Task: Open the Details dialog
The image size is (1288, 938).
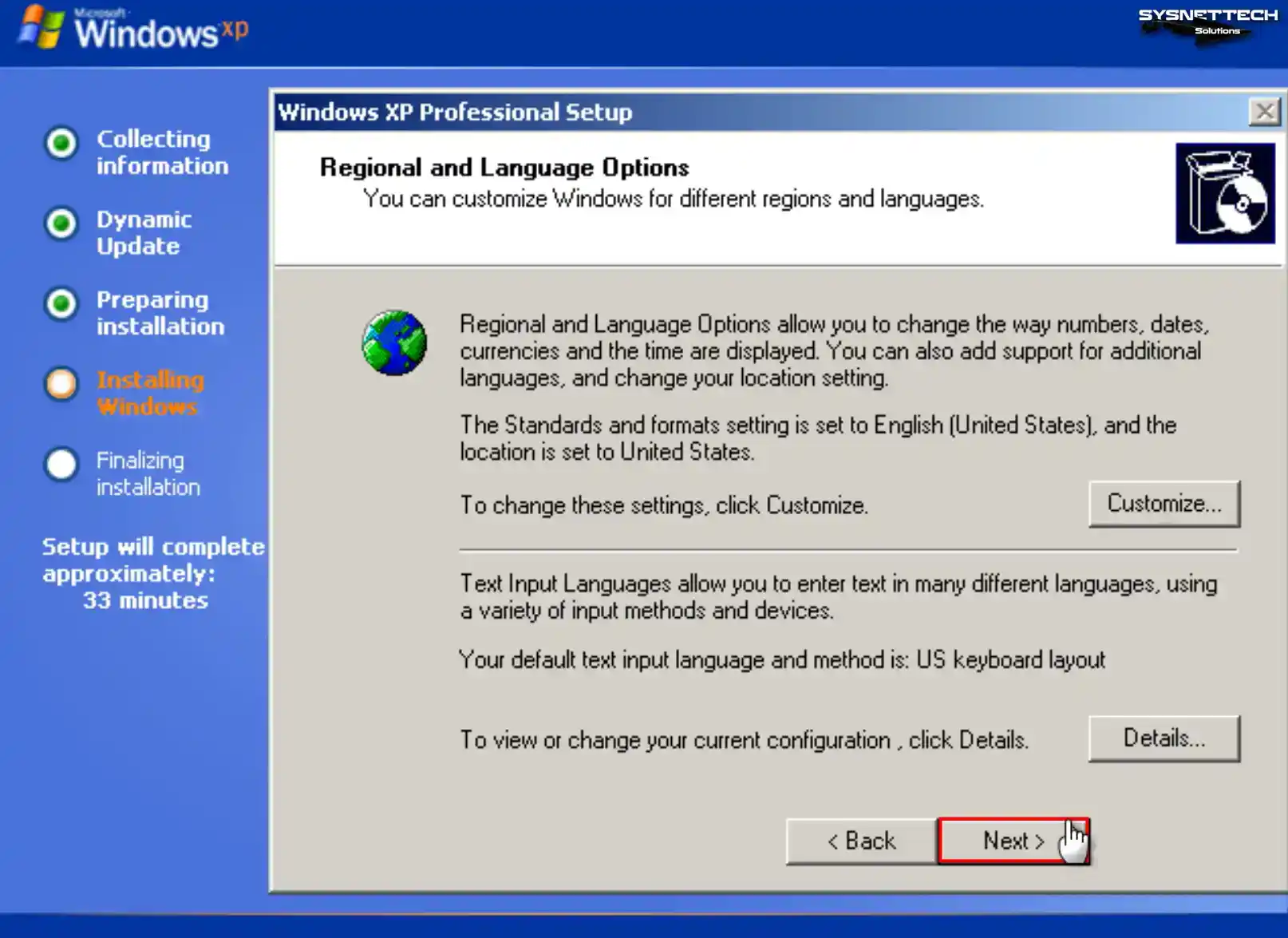Action: pos(1164,738)
